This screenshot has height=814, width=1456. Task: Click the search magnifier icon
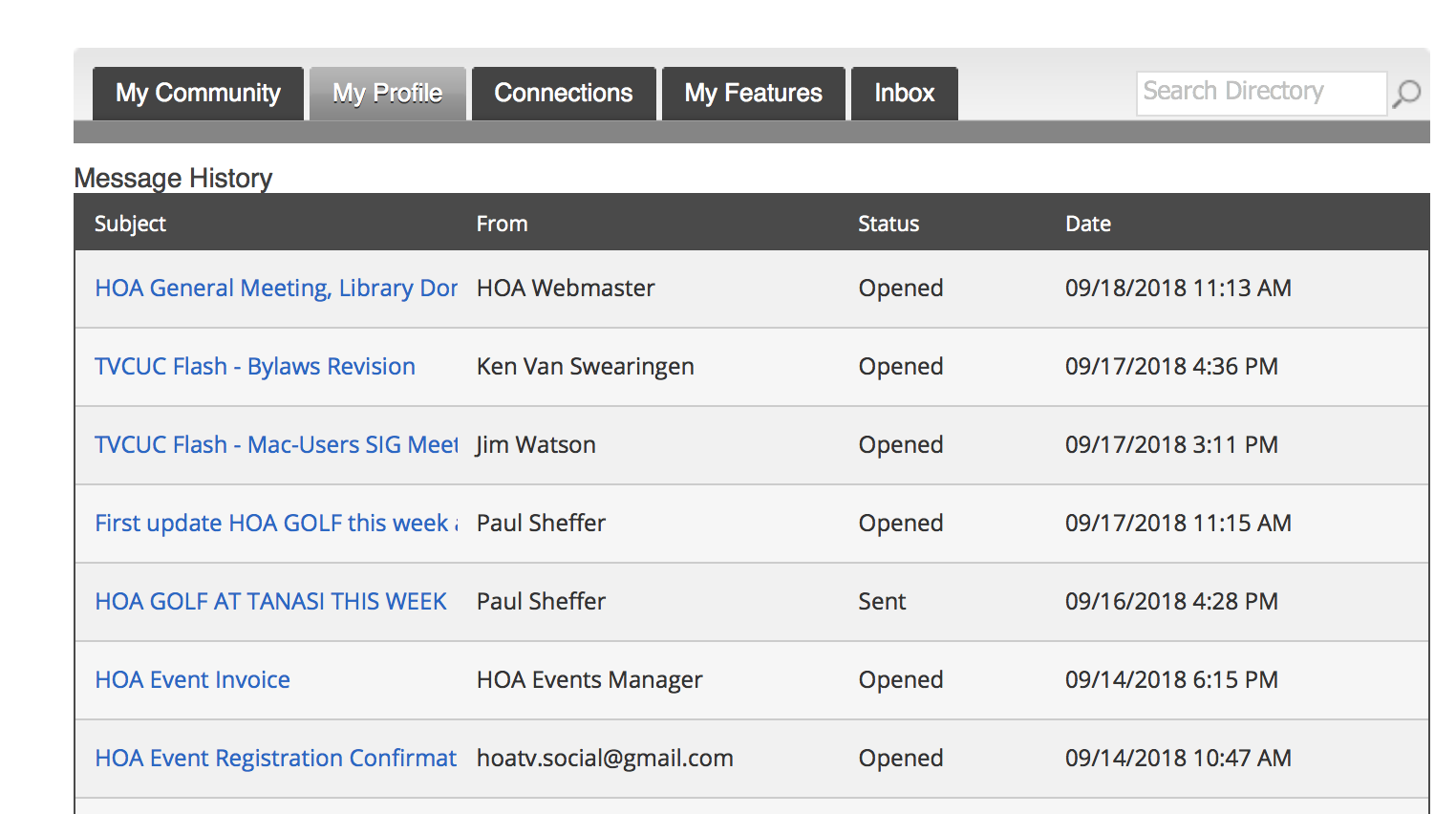[x=1406, y=94]
